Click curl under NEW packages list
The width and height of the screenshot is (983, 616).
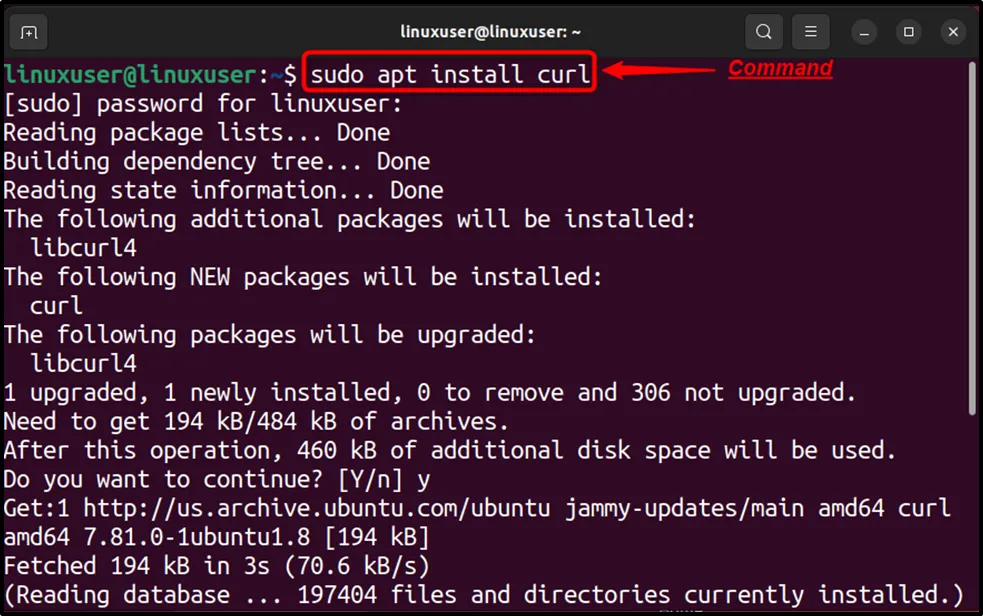[57, 306]
